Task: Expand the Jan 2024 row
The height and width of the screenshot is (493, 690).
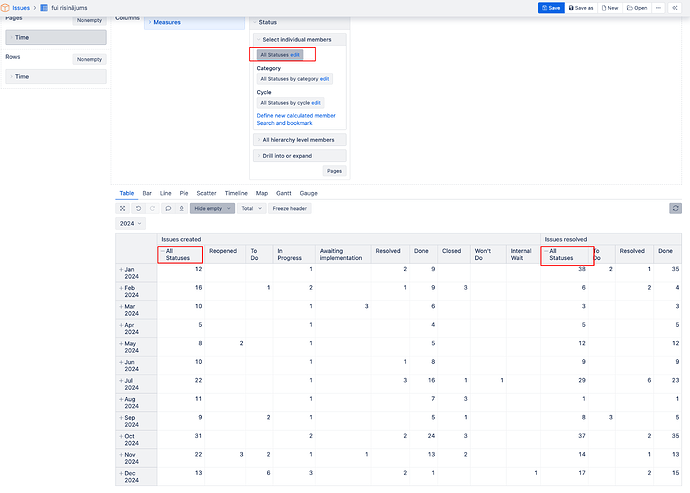Action: click(121, 270)
